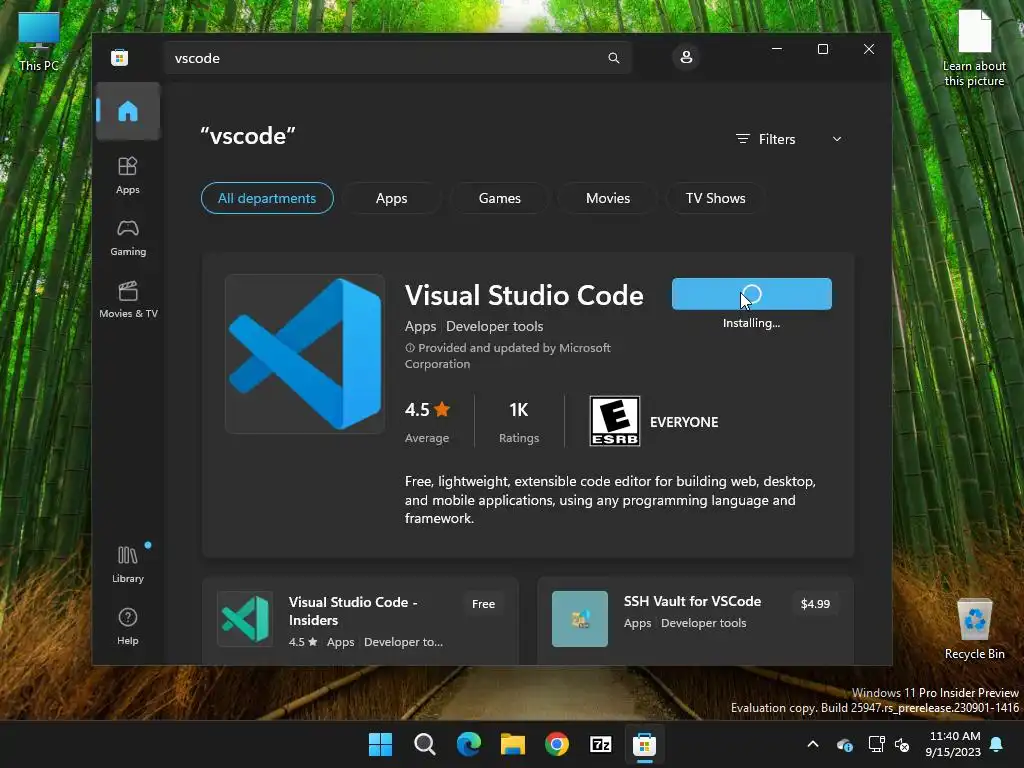The height and width of the screenshot is (768, 1024).
Task: Open SSH Vault for VSCode title
Action: [x=692, y=601]
